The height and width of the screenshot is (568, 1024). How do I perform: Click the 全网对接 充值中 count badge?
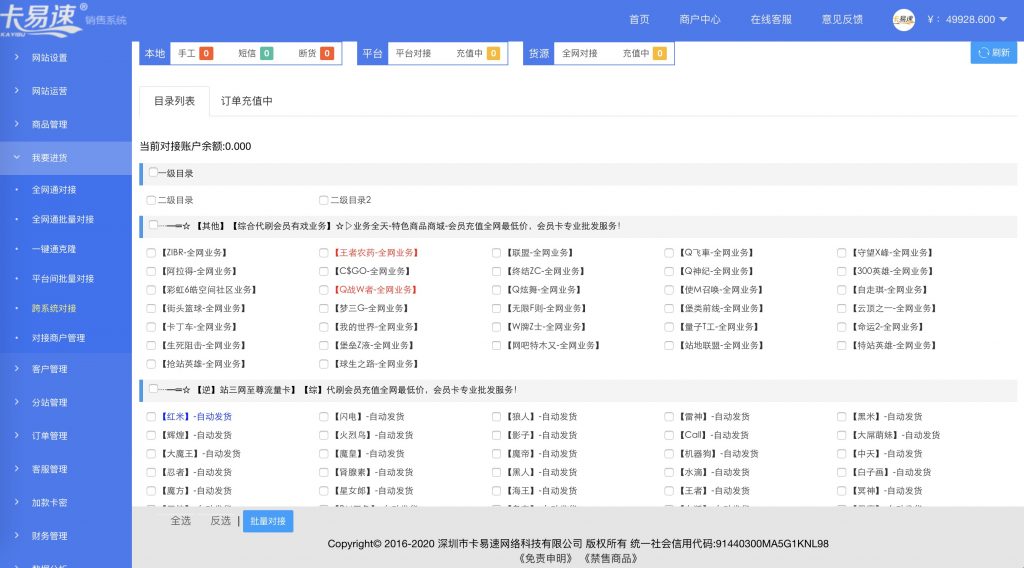pyautogui.click(x=660, y=54)
